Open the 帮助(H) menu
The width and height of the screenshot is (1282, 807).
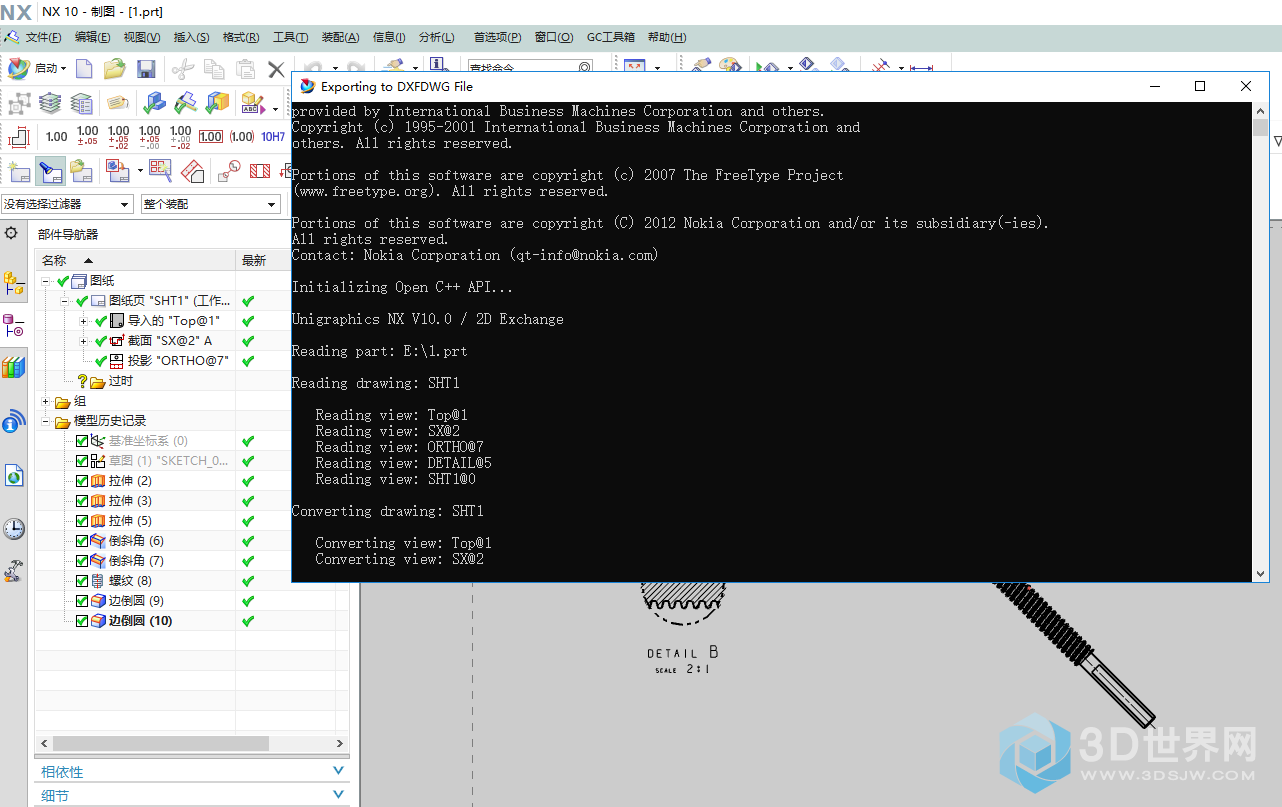pyautogui.click(x=667, y=37)
